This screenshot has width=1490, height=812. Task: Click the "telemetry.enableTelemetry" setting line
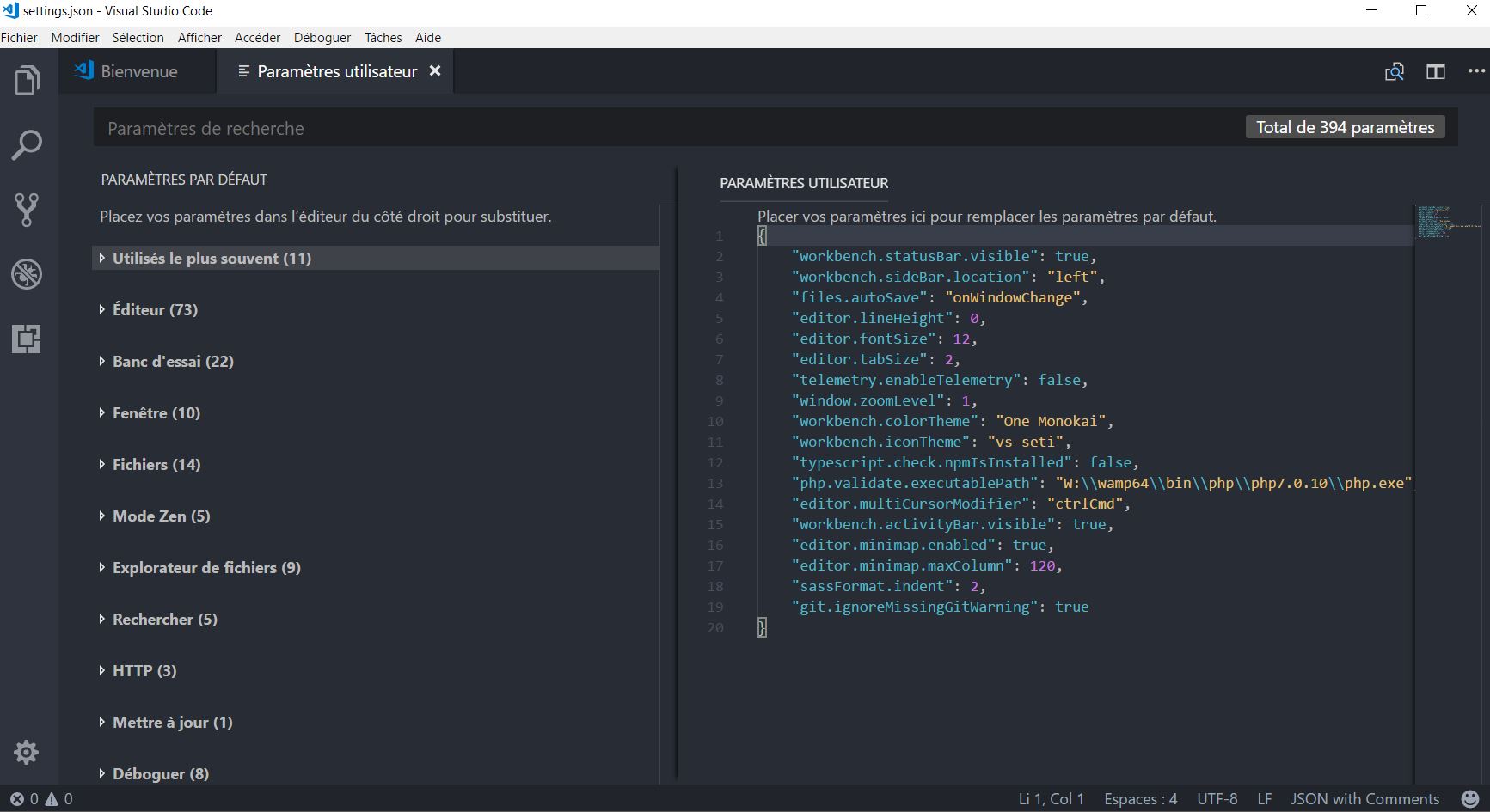click(x=940, y=380)
